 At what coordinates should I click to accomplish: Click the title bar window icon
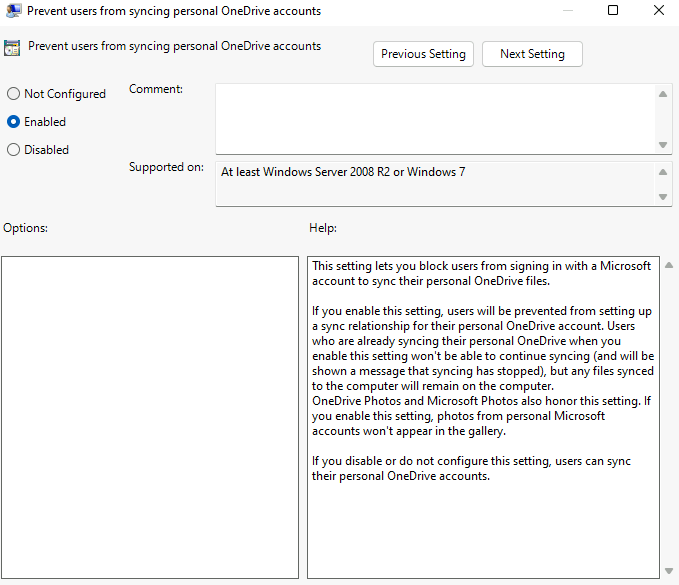tap(13, 10)
